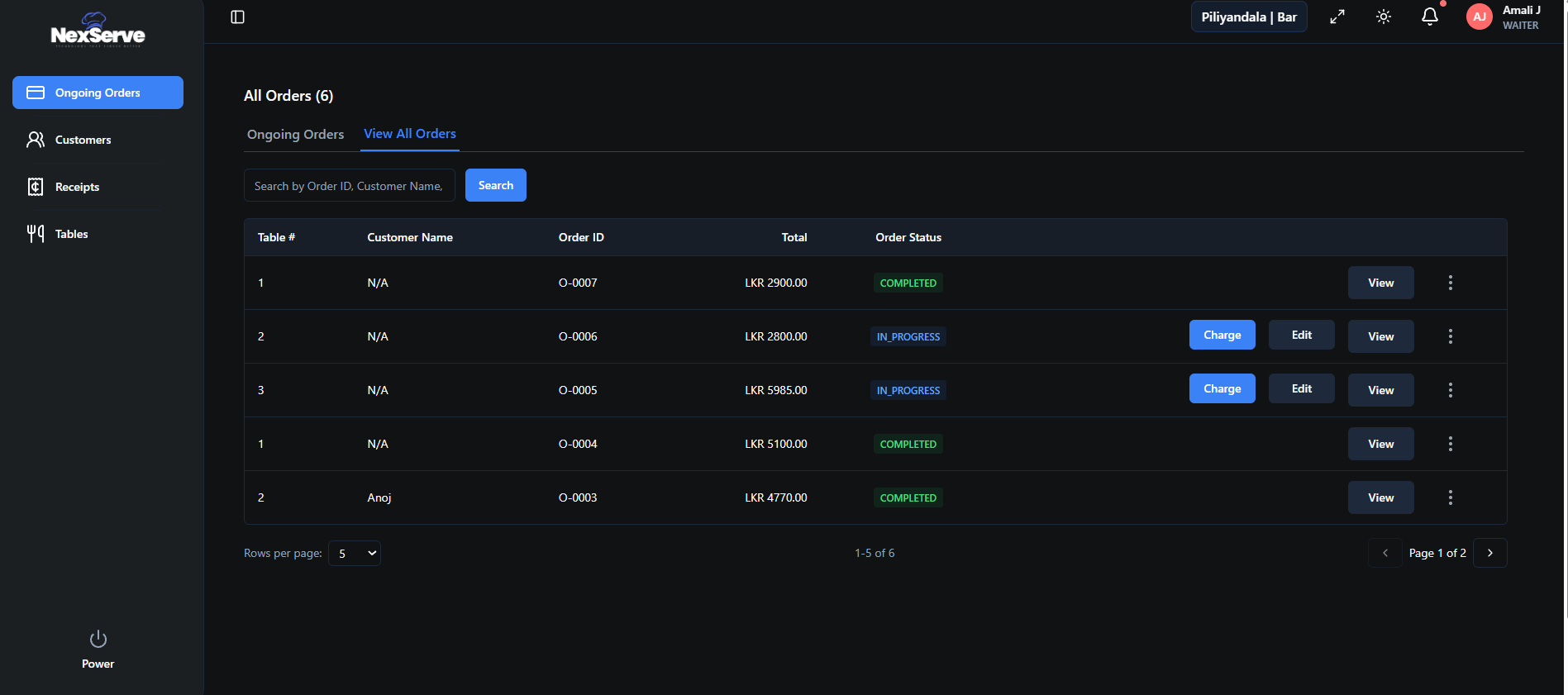Click the NexServe logo

click(98, 31)
